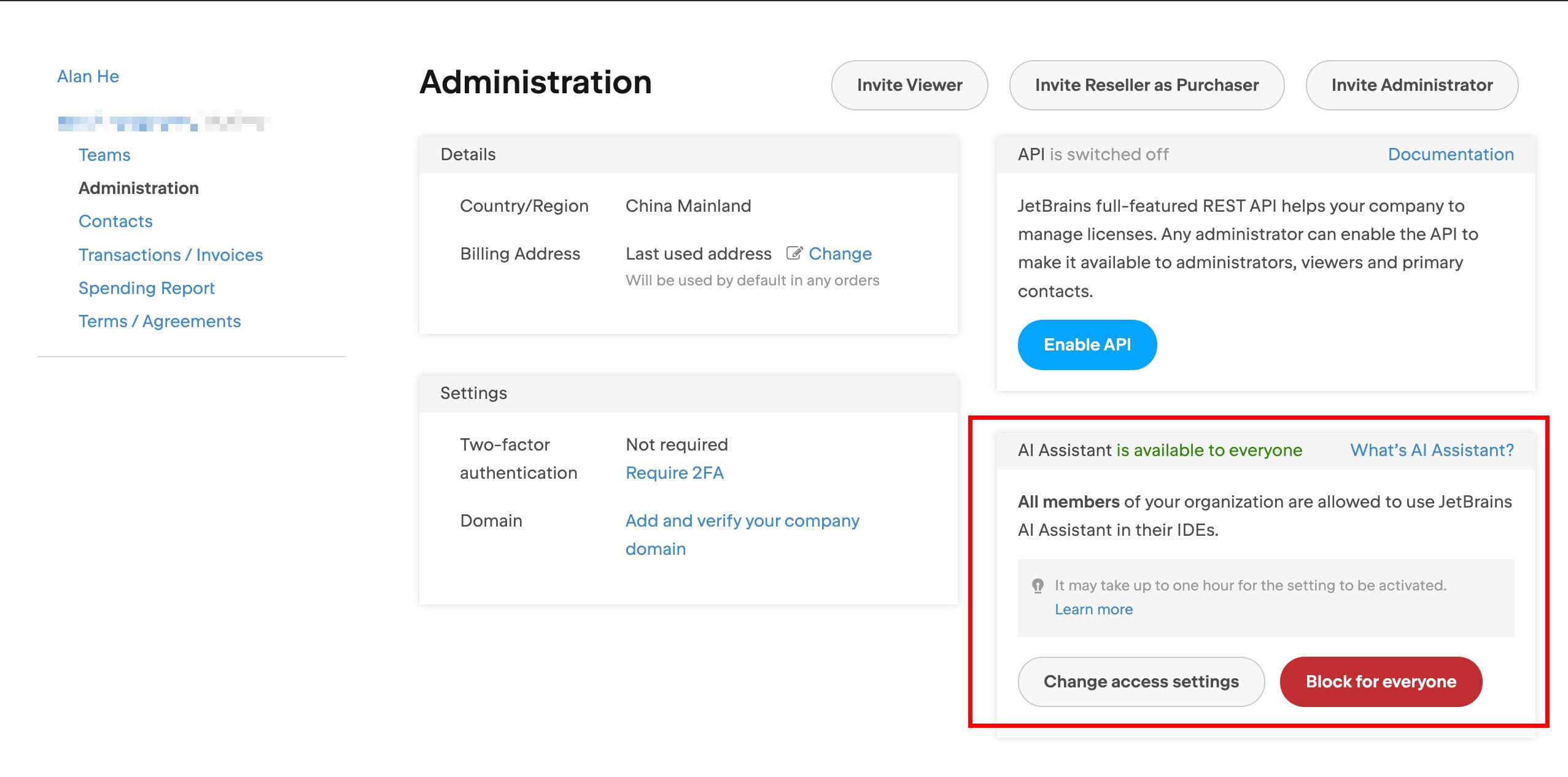The width and height of the screenshot is (1568, 777).
Task: Click the Country/Region label
Action: [524, 206]
